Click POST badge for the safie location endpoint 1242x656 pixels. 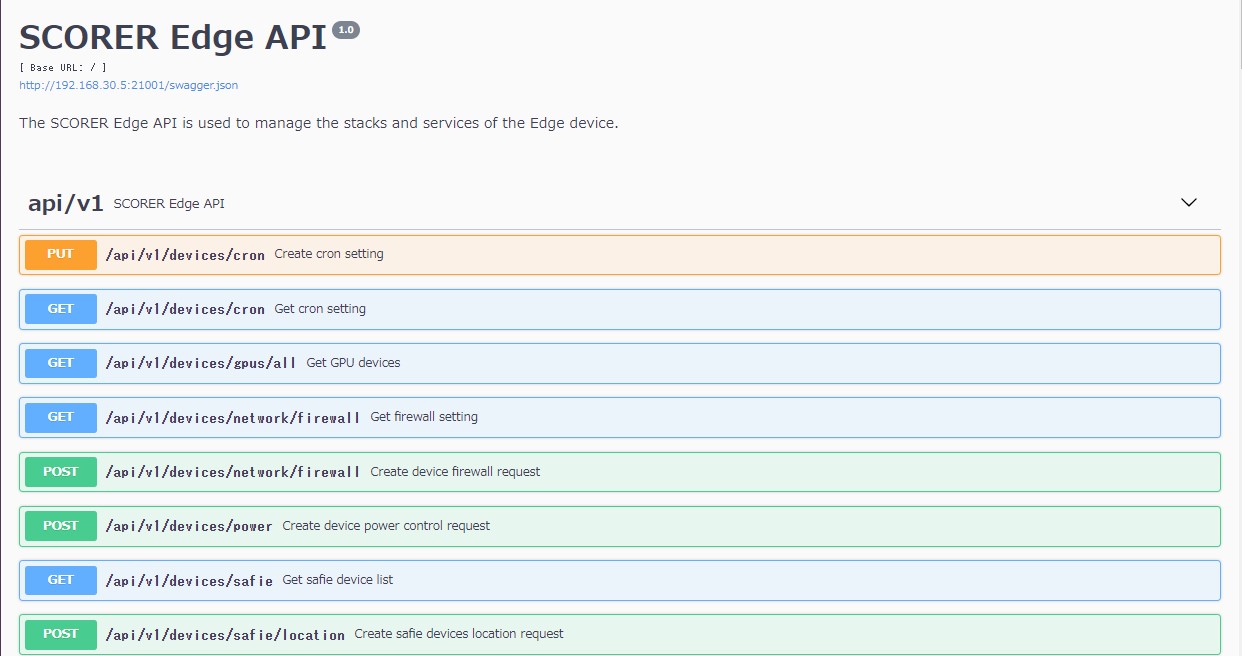click(61, 634)
